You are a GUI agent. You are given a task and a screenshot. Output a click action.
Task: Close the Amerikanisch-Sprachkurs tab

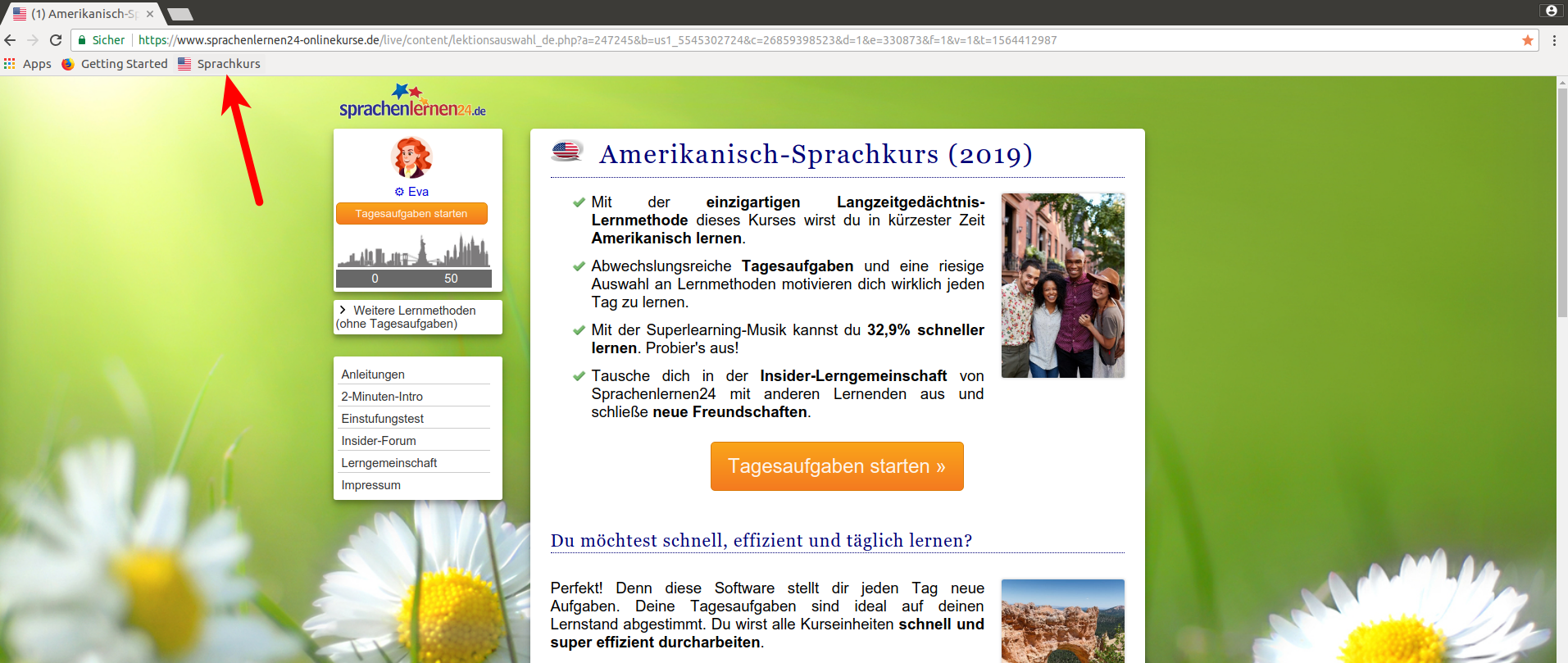pos(150,14)
